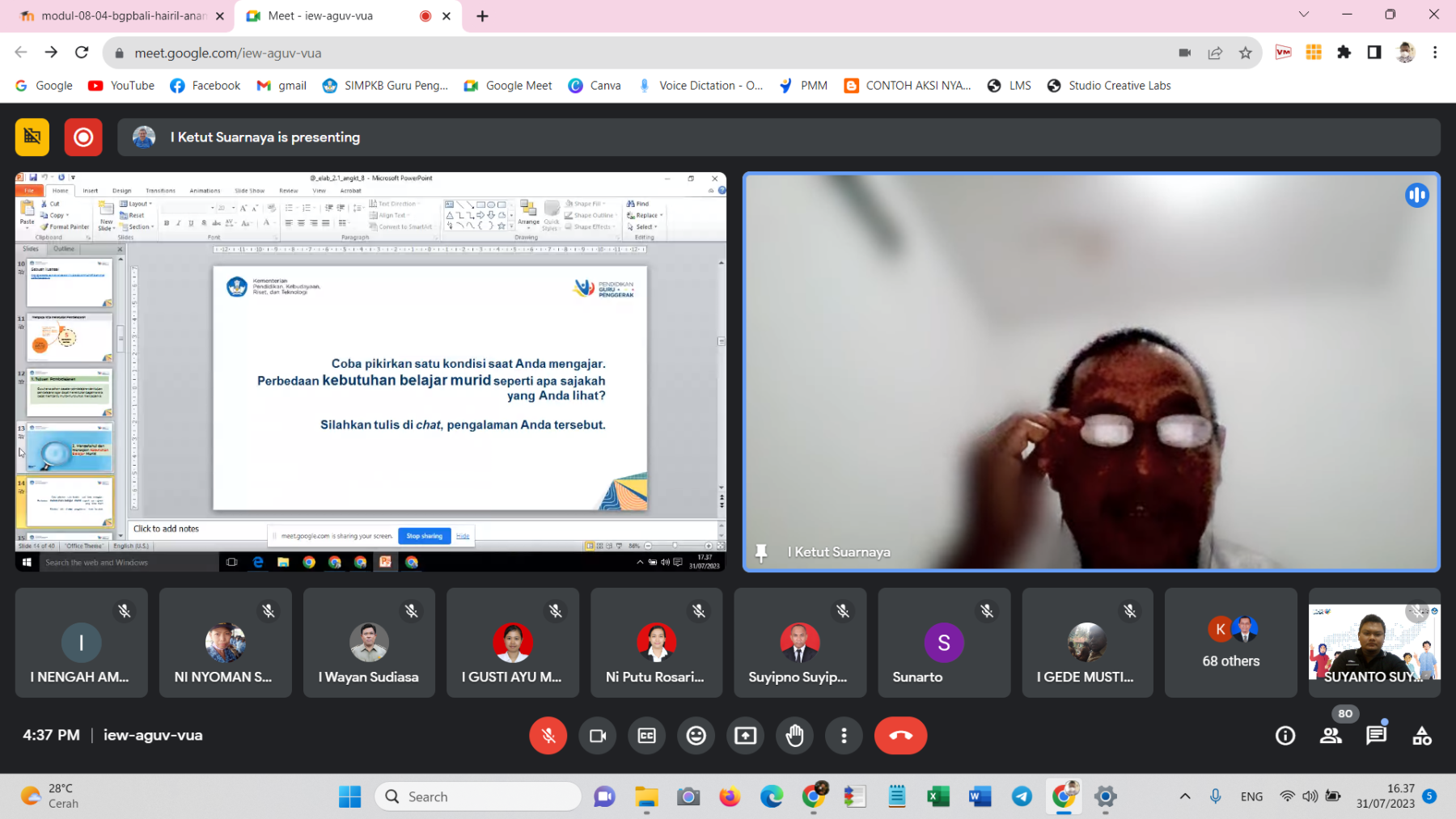
Task: Open the activities shapes icon
Action: pyautogui.click(x=1421, y=736)
